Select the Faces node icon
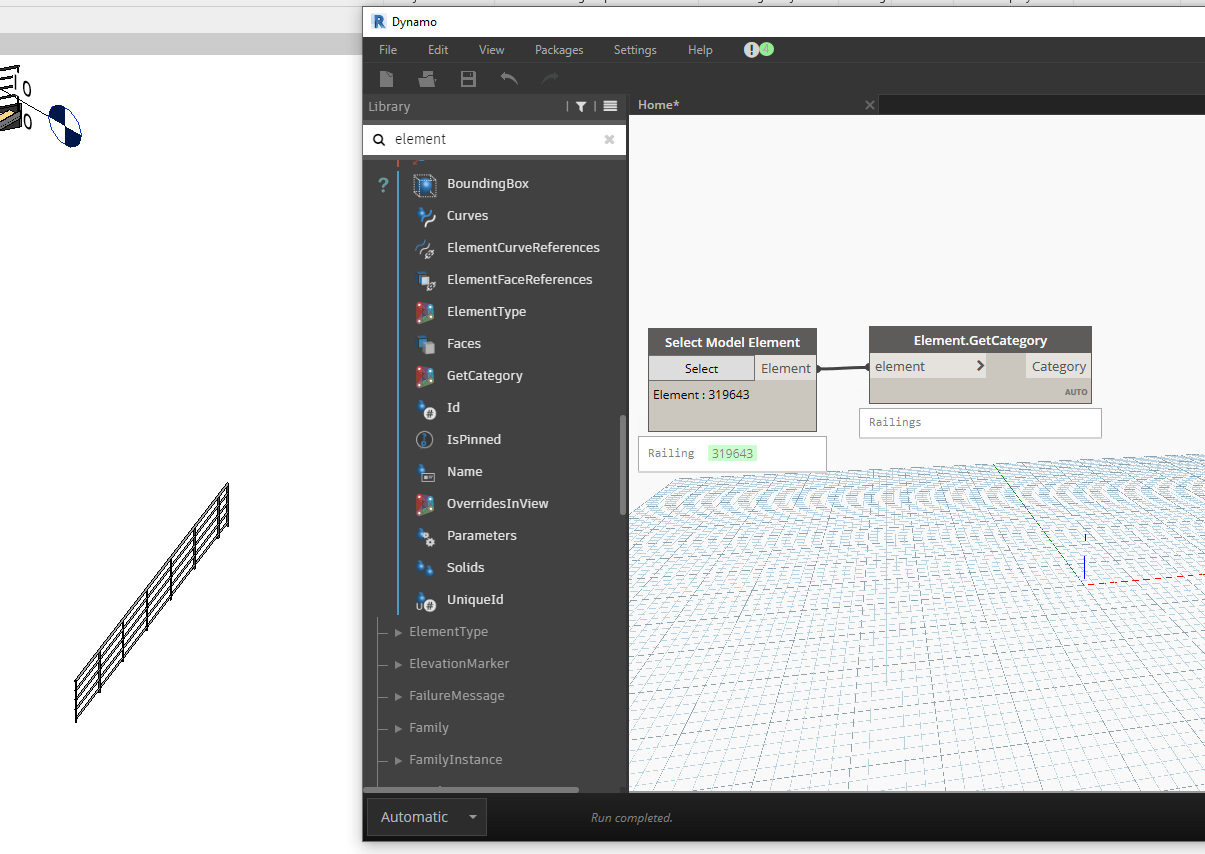Screen dimensions: 1205x854 pos(426,344)
